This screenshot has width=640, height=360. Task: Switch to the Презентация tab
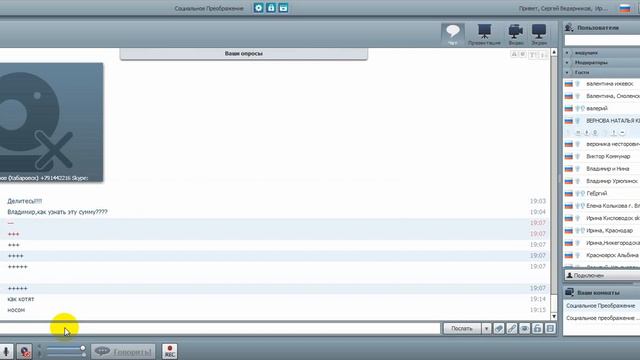[x=484, y=34]
